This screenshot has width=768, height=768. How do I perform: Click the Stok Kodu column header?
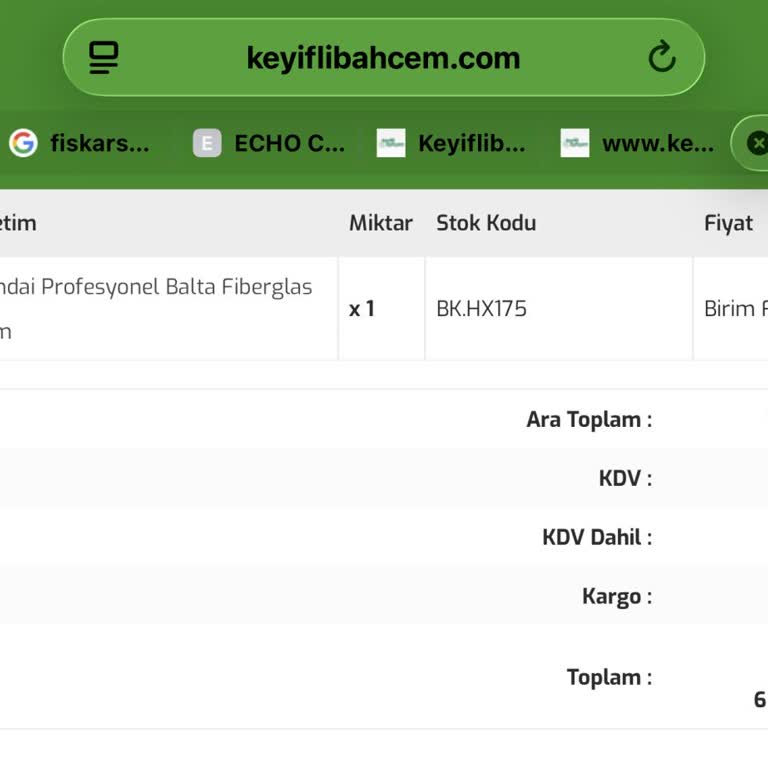486,223
